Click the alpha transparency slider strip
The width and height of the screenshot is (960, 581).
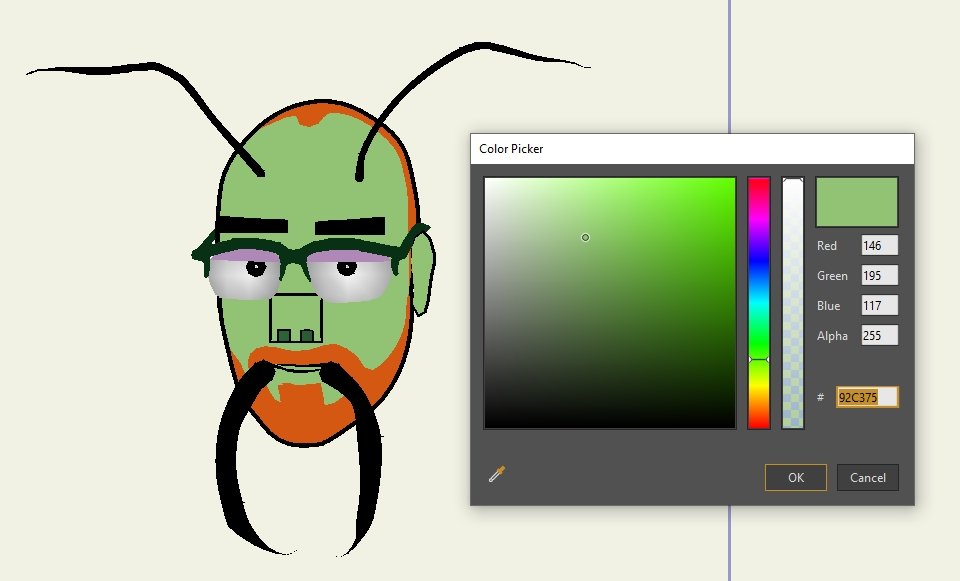tap(793, 300)
